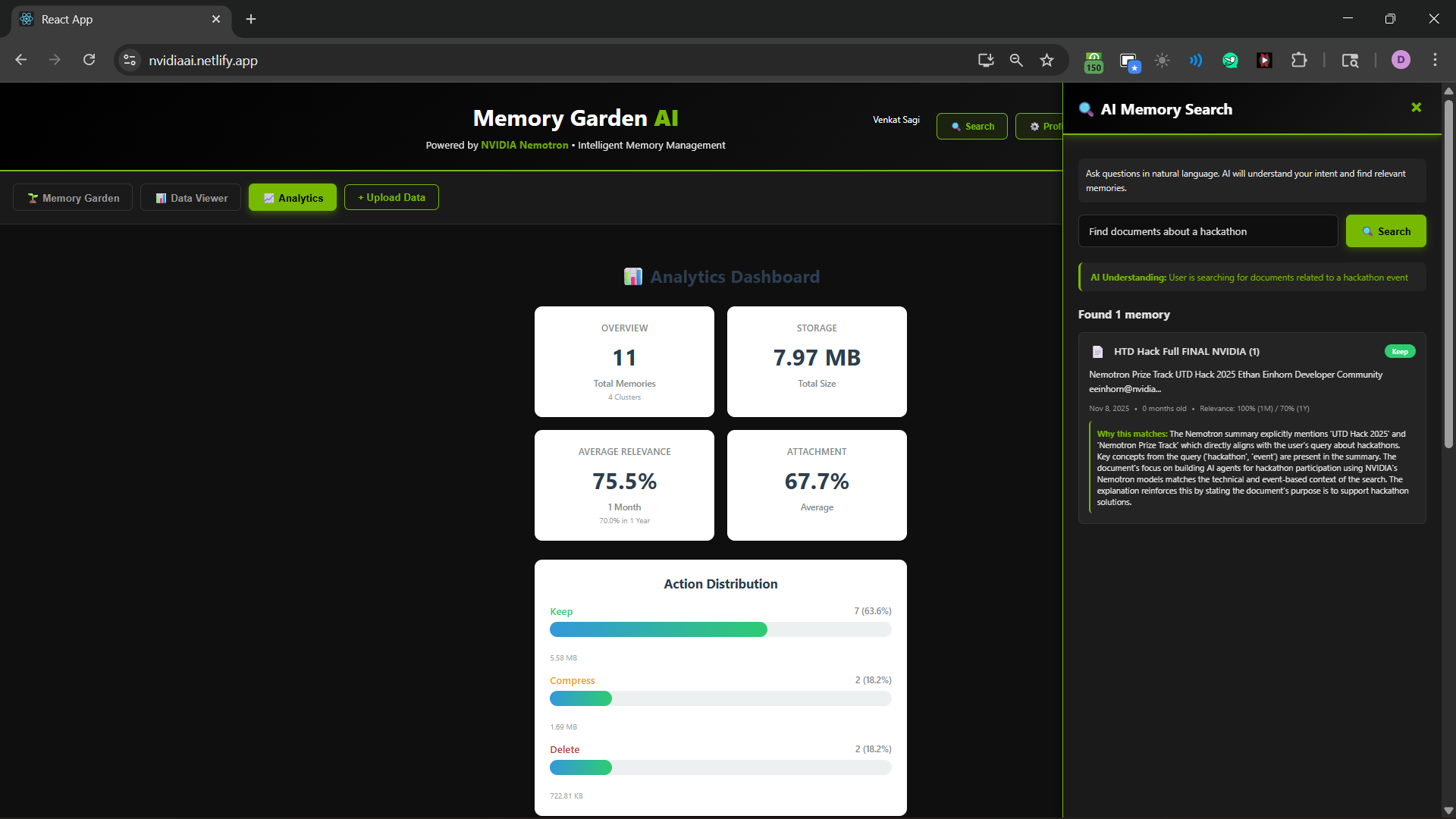
Task: Open the browser zoom magnifier icon
Action: click(x=1016, y=61)
